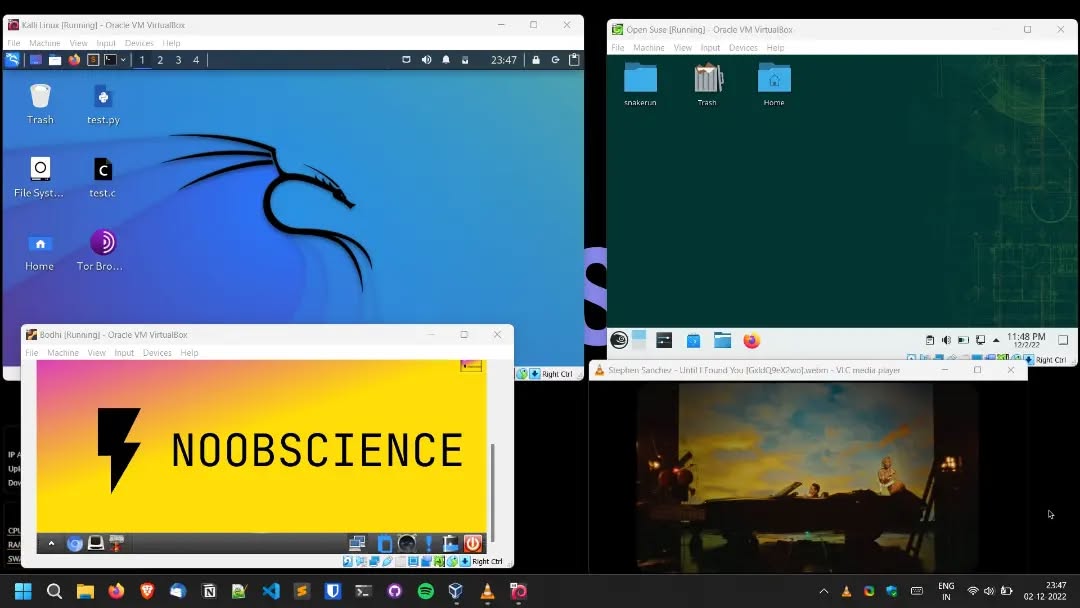Open the Kali applications menu dragon icon
The height and width of the screenshot is (608, 1080).
pos(12,60)
